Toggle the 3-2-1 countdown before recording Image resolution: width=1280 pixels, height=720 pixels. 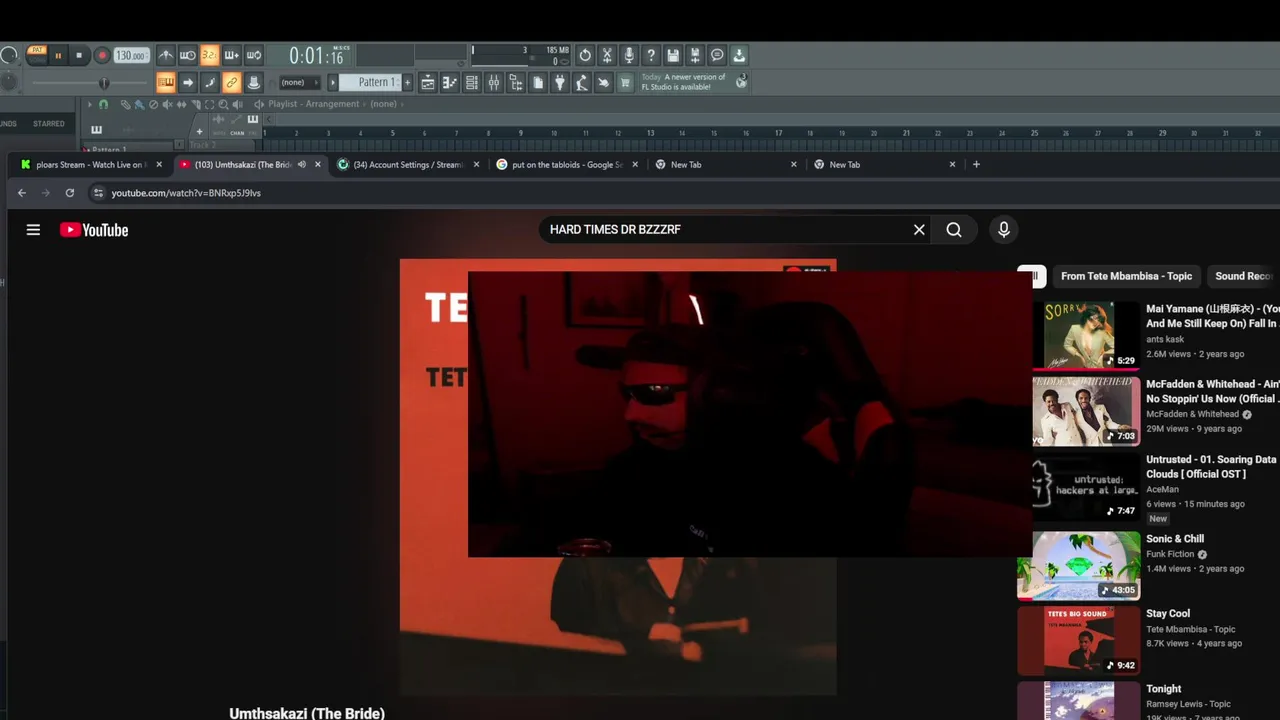pos(210,55)
